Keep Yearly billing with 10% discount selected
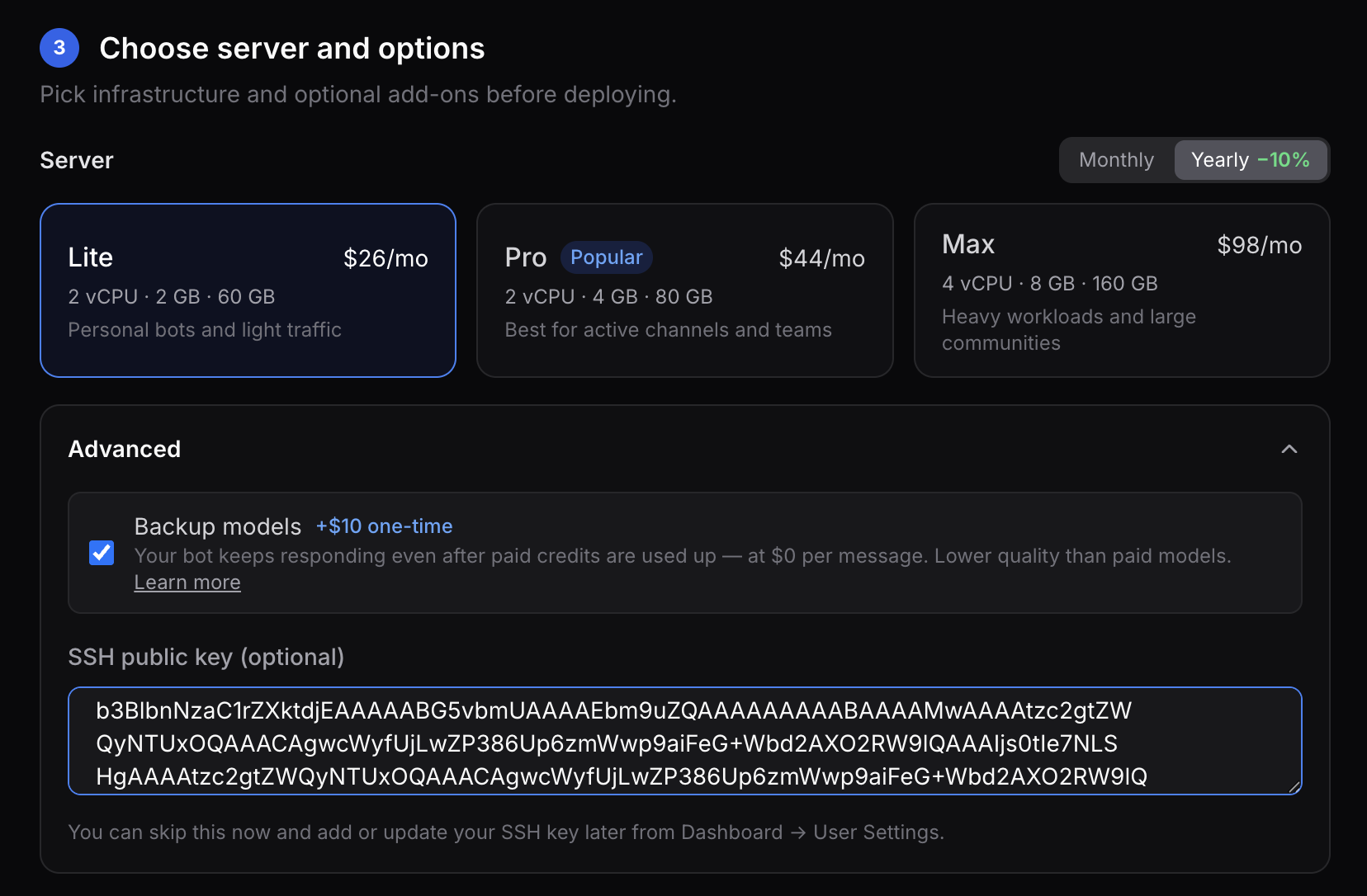The width and height of the screenshot is (1367, 896). 1250,159
